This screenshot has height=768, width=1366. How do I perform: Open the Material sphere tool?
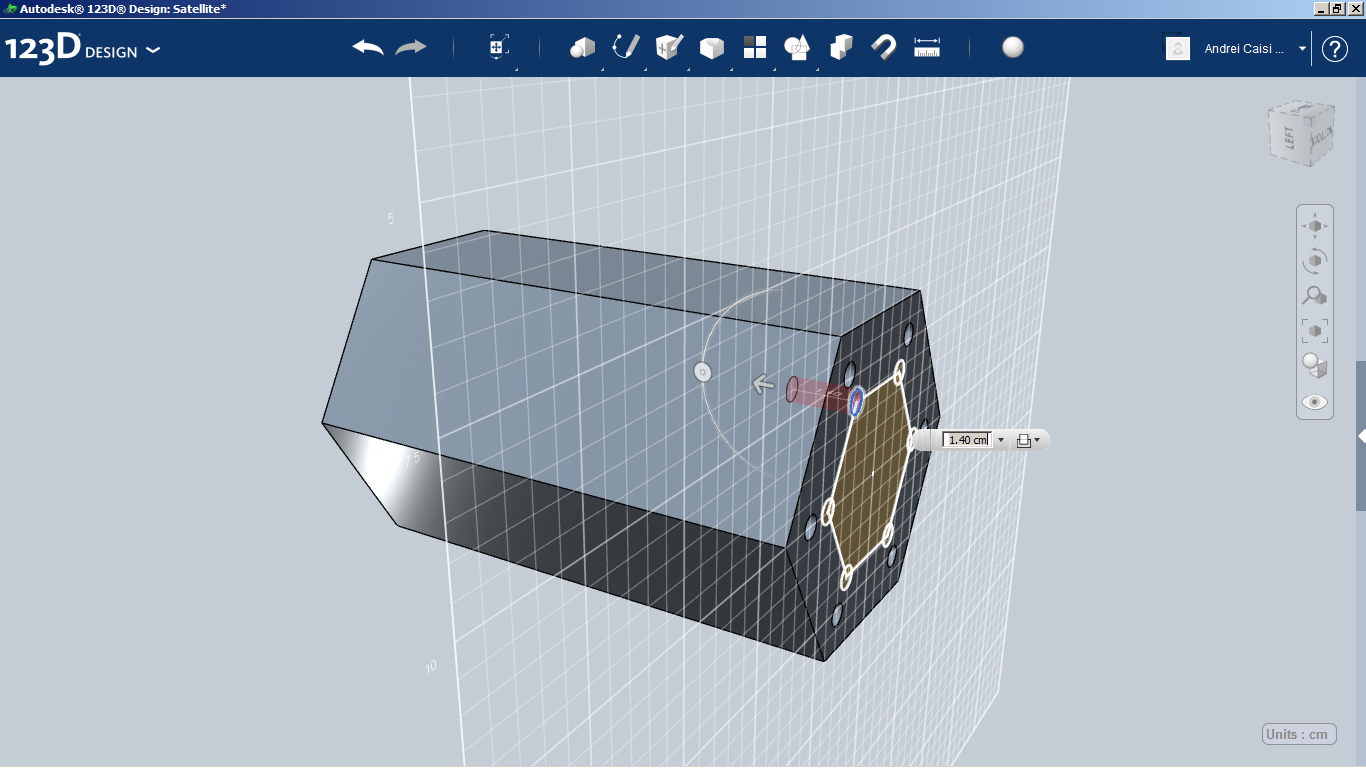coord(1013,47)
